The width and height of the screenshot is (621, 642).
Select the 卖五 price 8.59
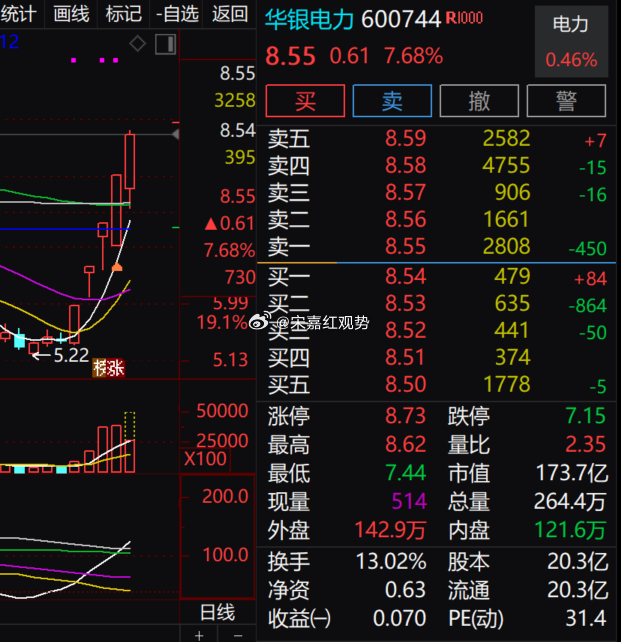coord(406,138)
